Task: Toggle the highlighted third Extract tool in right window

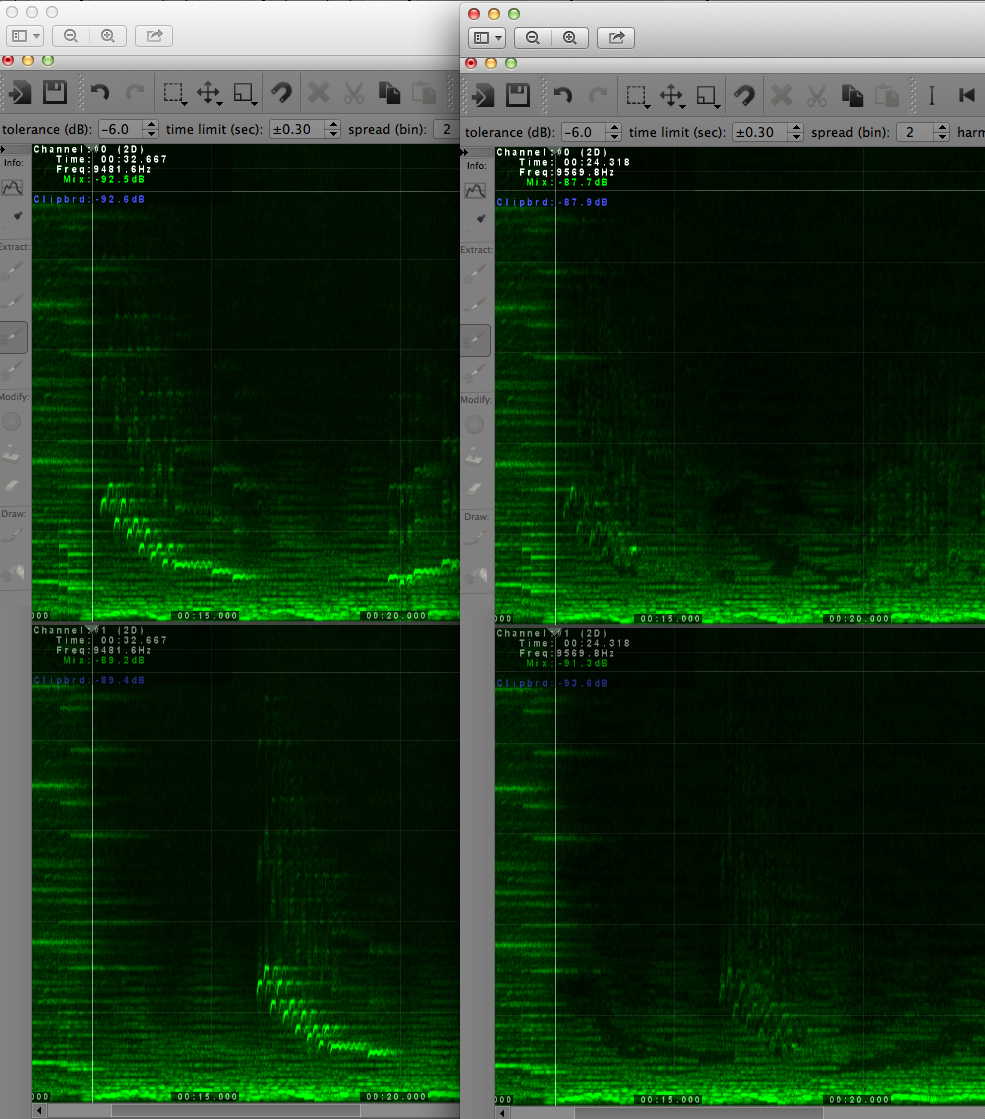Action: coord(476,340)
